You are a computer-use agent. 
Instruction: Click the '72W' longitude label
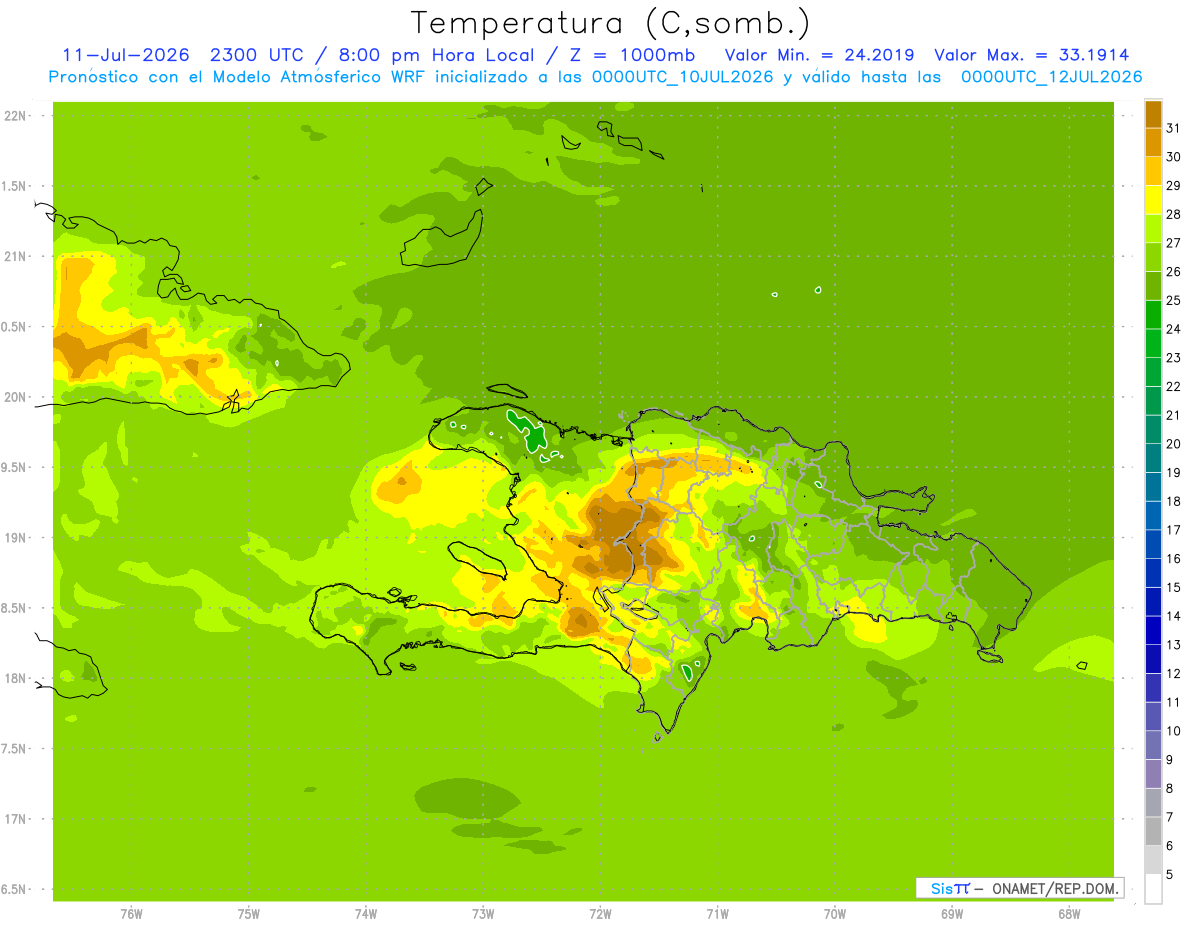pyautogui.click(x=600, y=914)
